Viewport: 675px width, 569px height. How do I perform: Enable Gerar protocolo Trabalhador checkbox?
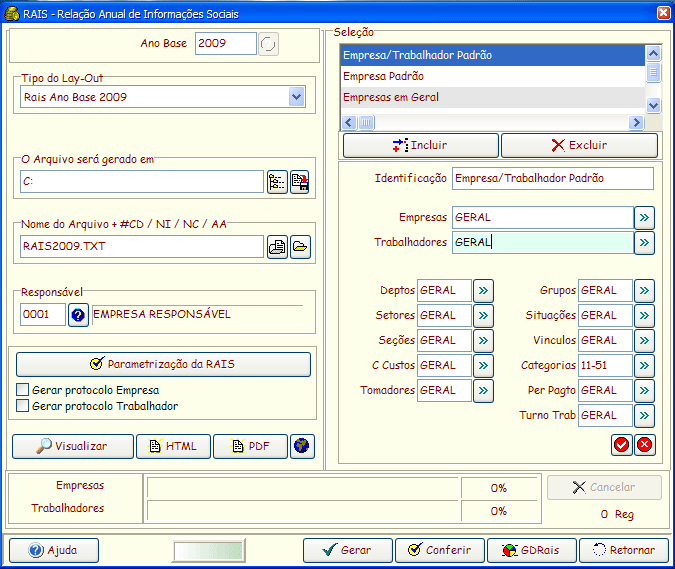22,406
